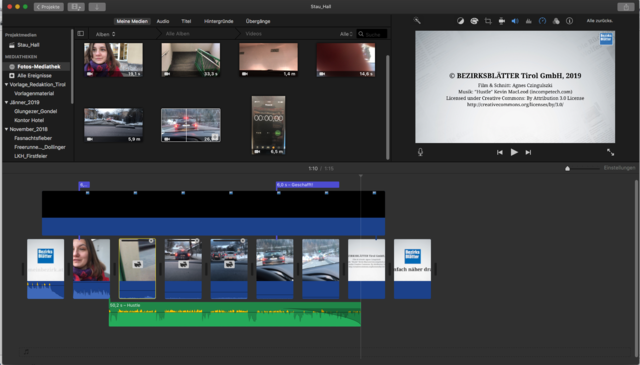The image size is (640, 365).
Task: Adjust the timeline zoom slider
Action: [567, 168]
